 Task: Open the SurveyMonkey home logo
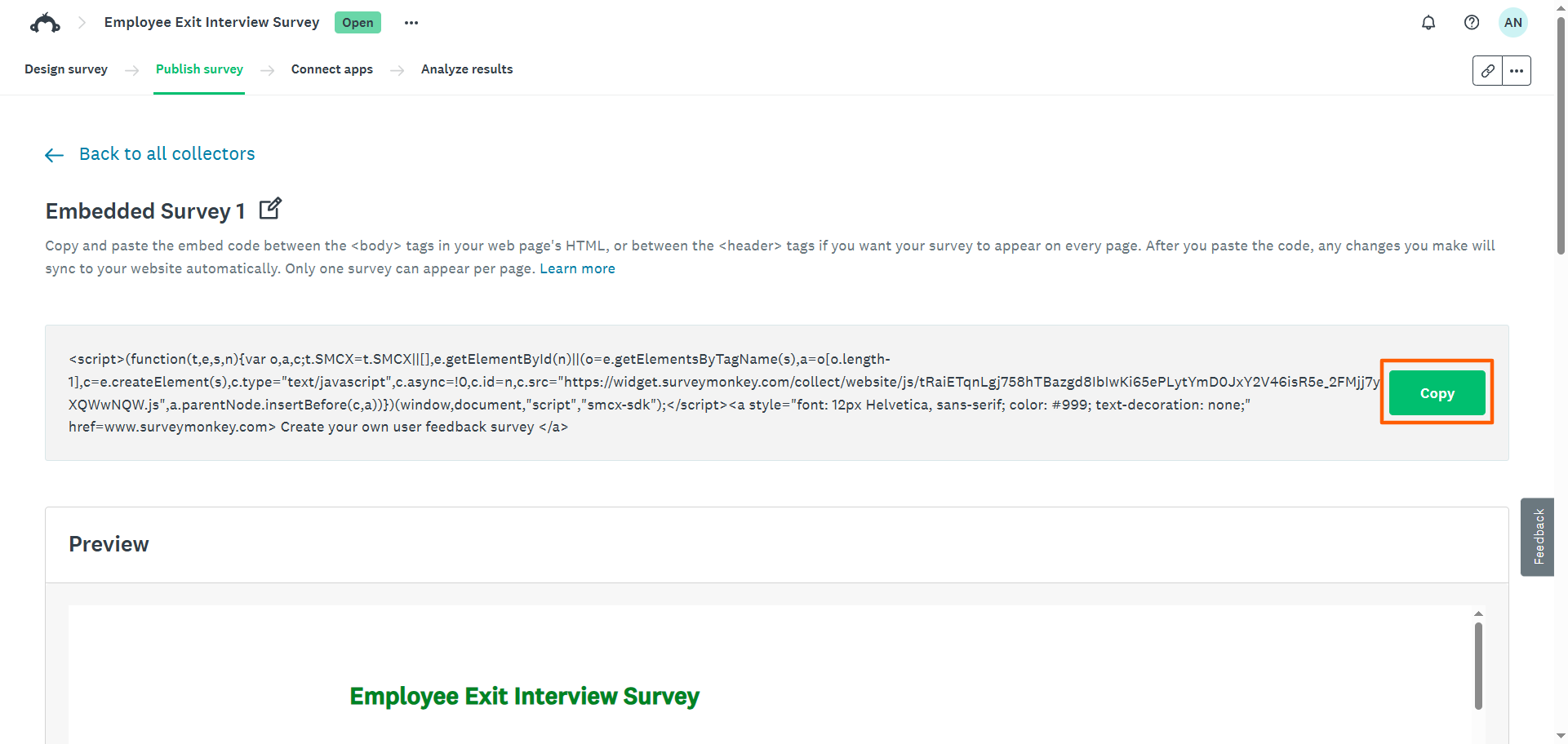pyautogui.click(x=45, y=23)
